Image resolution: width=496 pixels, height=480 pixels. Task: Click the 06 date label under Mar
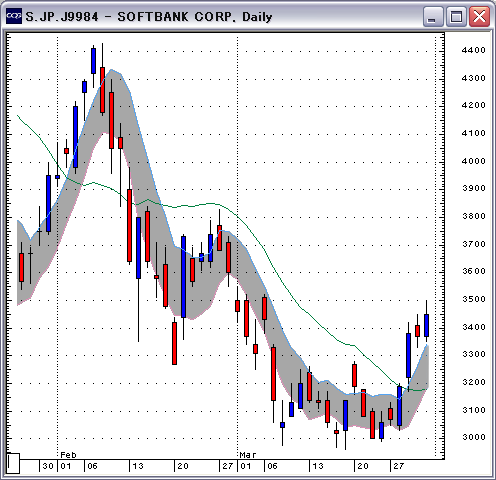[x=272, y=466]
